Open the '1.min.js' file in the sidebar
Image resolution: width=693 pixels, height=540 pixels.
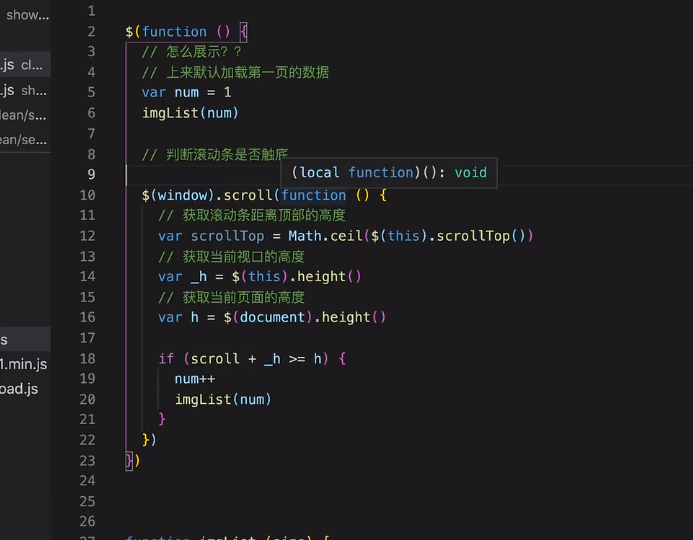[x=24, y=364]
